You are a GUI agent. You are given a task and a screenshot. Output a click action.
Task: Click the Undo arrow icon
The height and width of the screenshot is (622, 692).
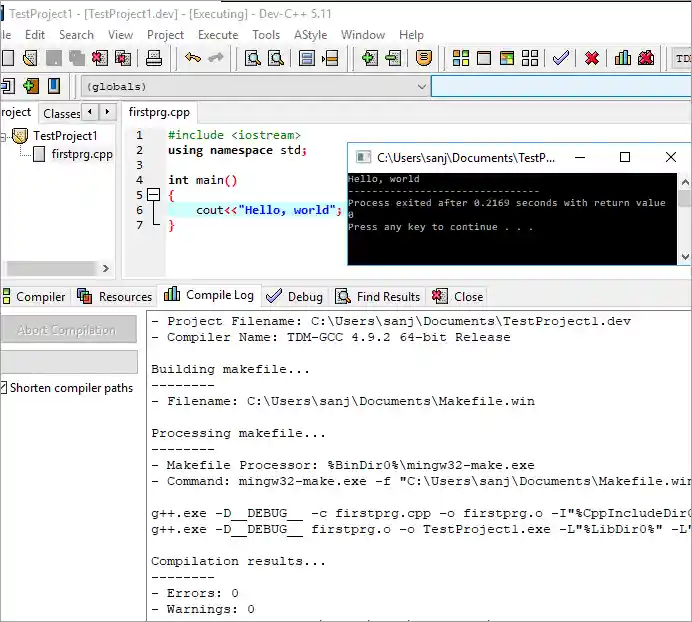pos(193,58)
